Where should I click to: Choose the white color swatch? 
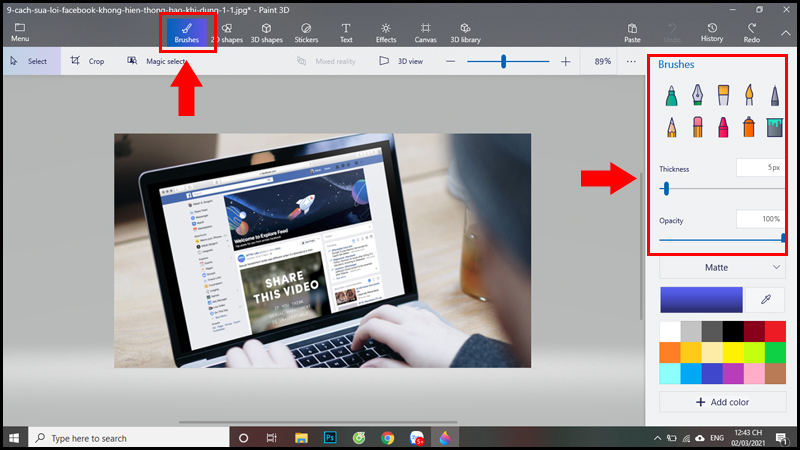pyautogui.click(x=670, y=332)
